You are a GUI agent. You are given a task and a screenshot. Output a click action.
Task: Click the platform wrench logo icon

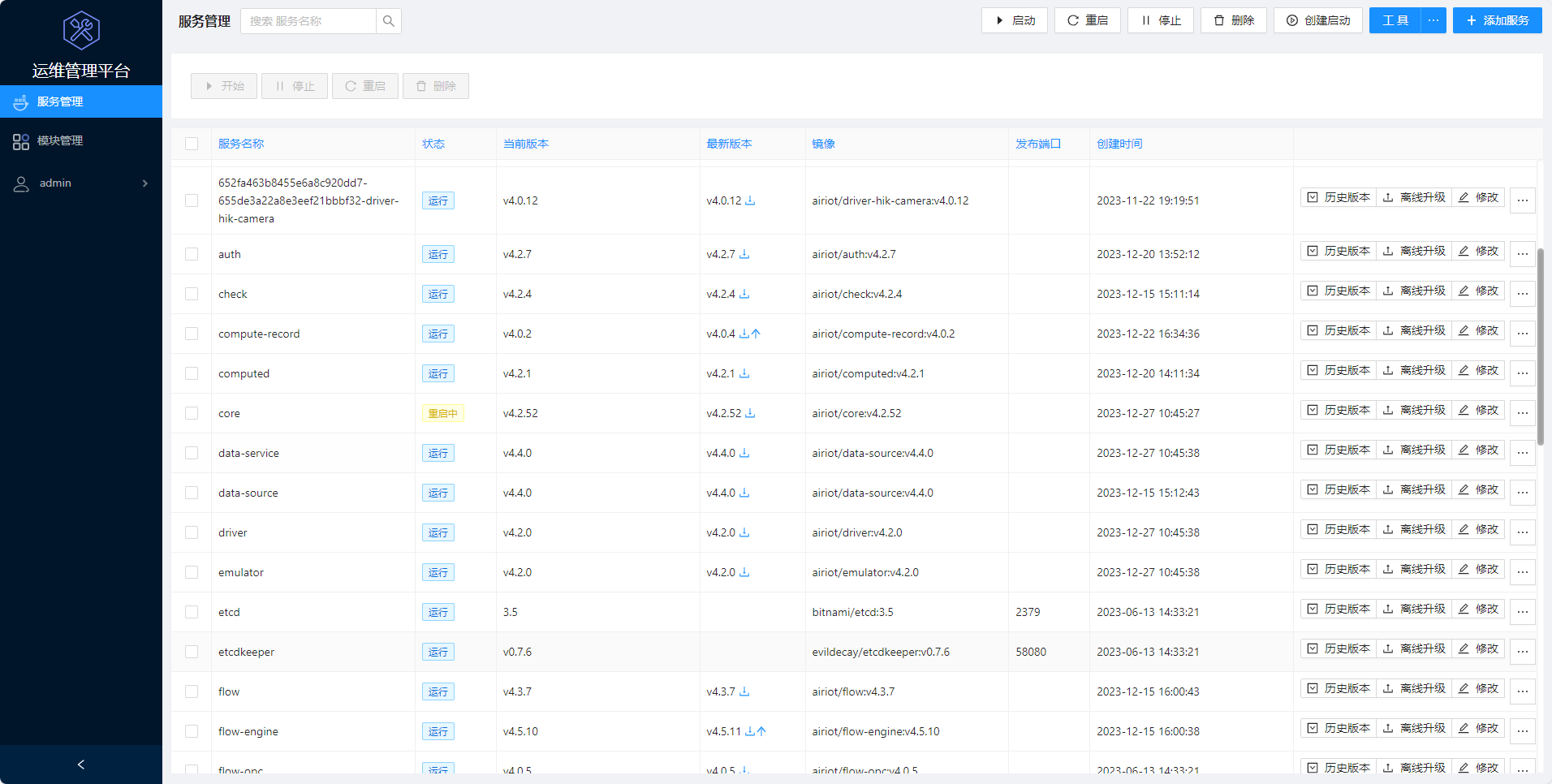pyautogui.click(x=81, y=31)
